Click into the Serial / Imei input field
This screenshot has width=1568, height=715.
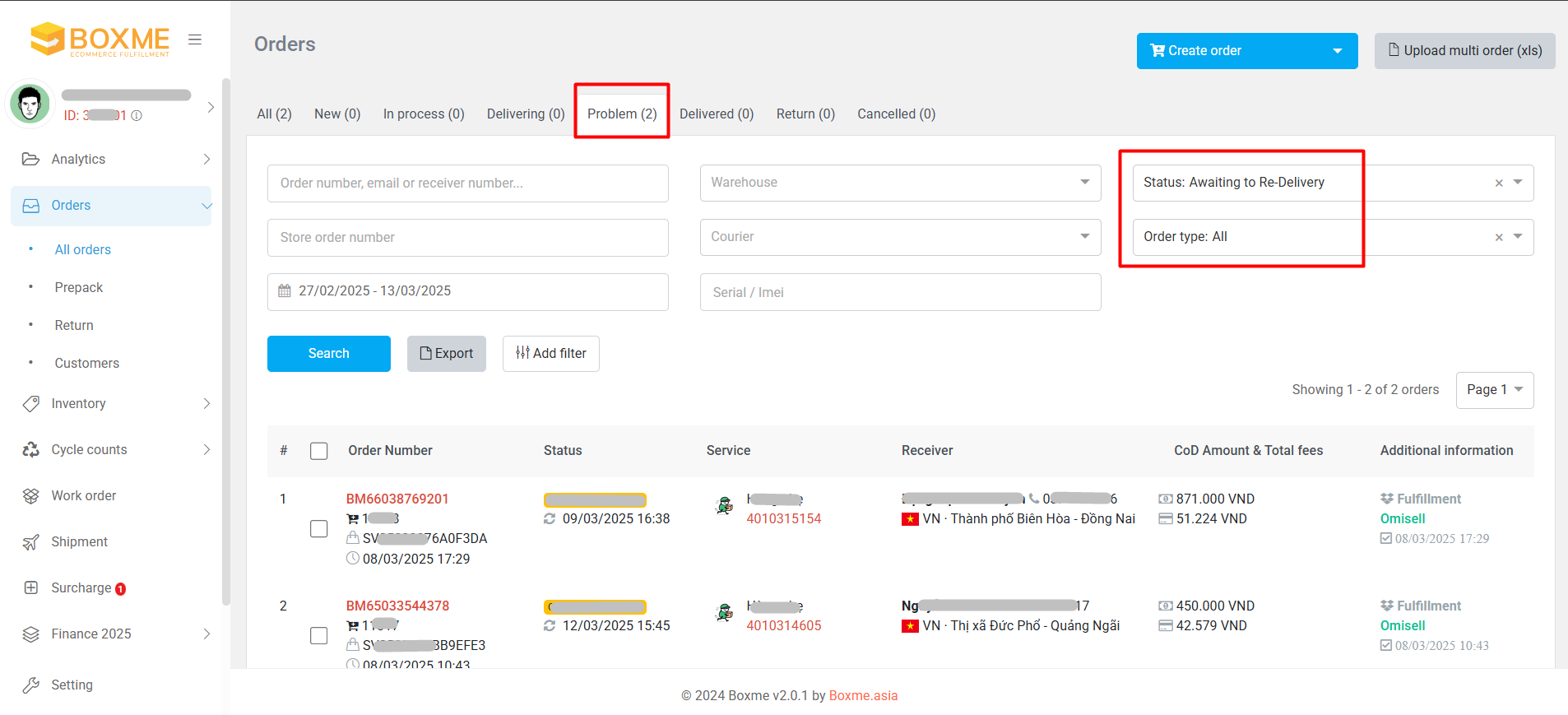click(x=900, y=292)
